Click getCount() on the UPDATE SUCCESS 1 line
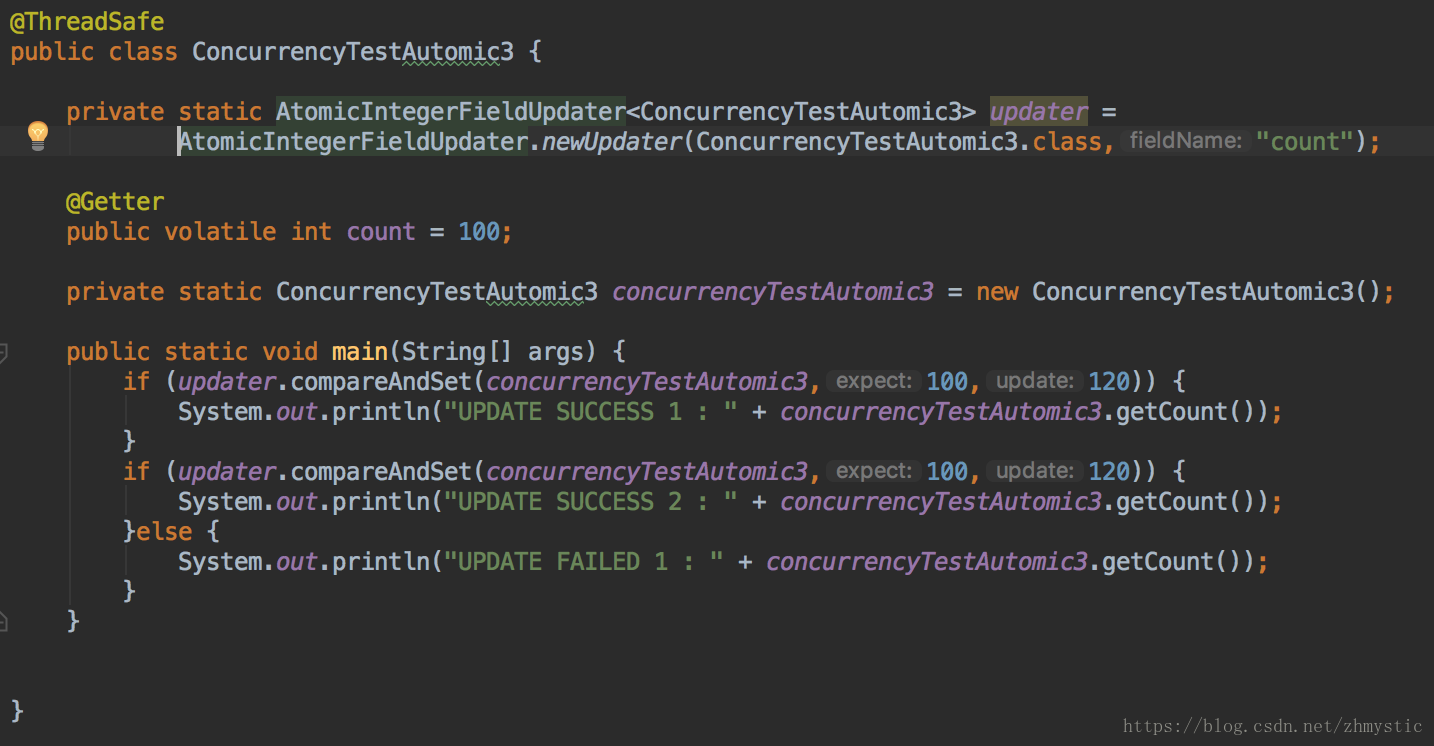Screen dimensions: 1434x746 click(1186, 411)
